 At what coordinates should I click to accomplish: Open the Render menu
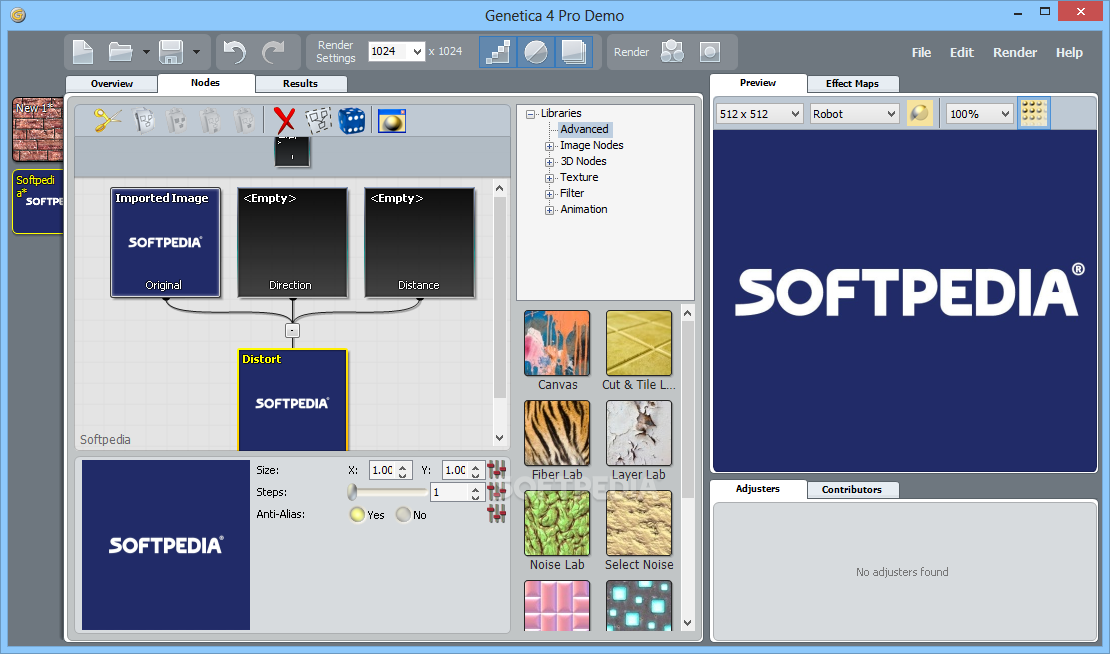click(x=1014, y=52)
